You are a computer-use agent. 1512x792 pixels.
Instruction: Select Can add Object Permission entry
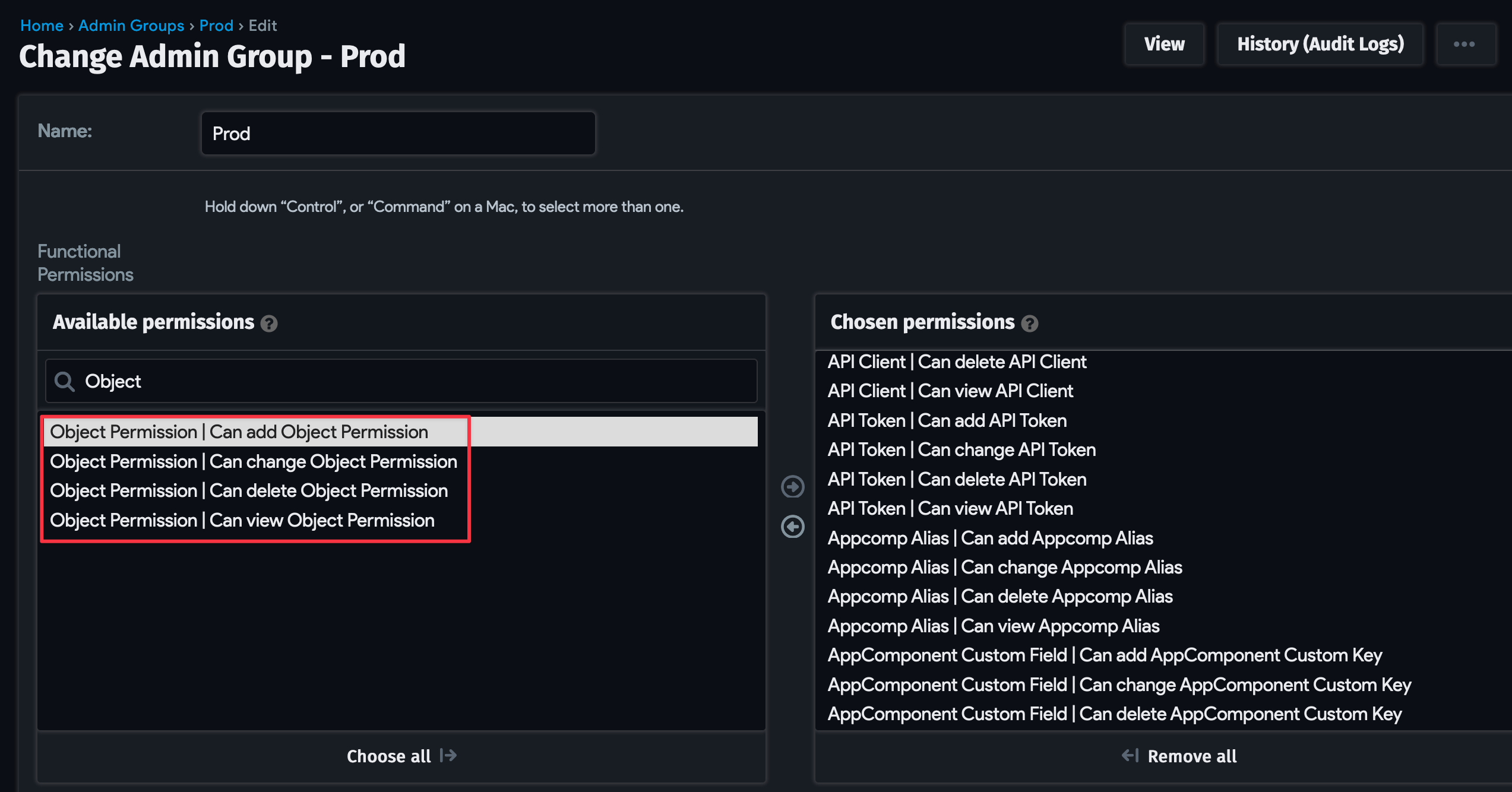pyautogui.click(x=239, y=432)
